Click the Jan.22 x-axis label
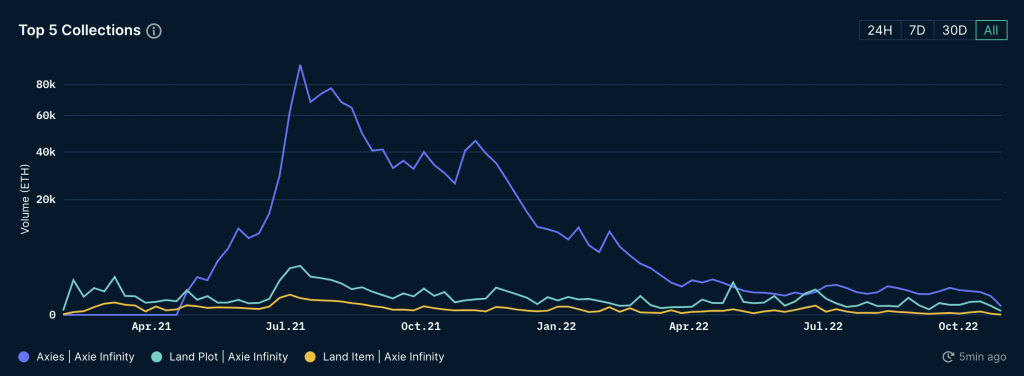 point(556,326)
